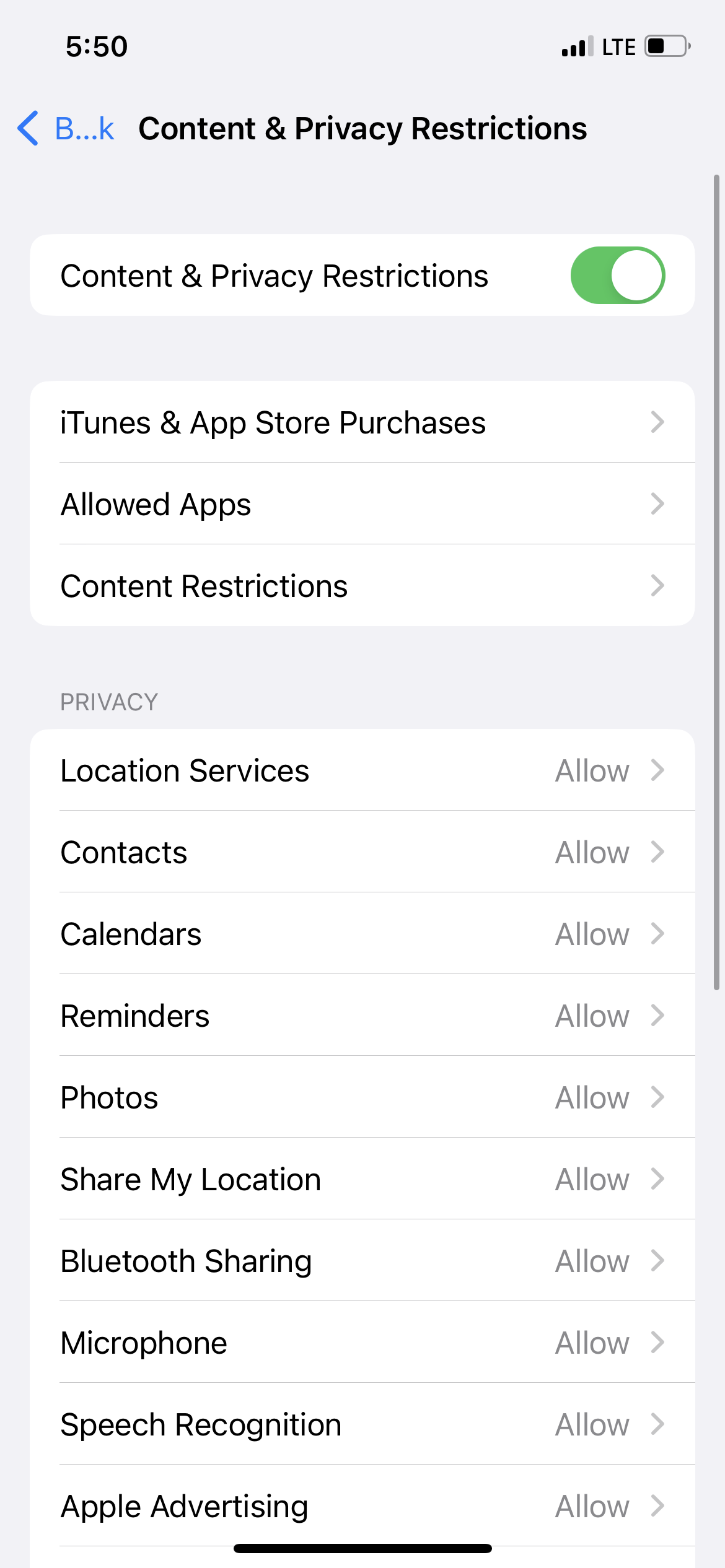Open Calendars privacy setting
The image size is (725, 1568).
coord(362,934)
